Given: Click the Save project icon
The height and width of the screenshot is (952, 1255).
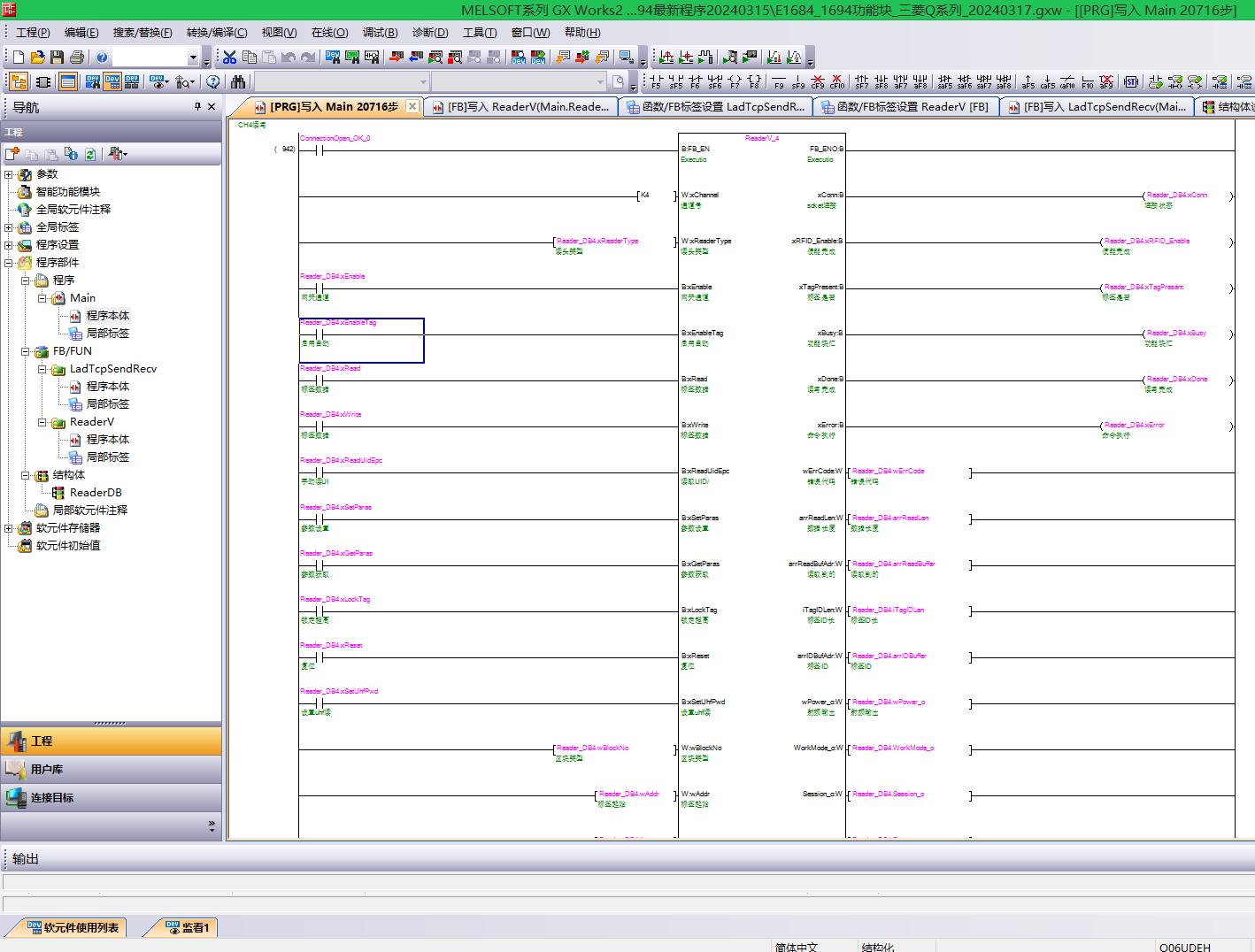Looking at the screenshot, I should tap(57, 58).
